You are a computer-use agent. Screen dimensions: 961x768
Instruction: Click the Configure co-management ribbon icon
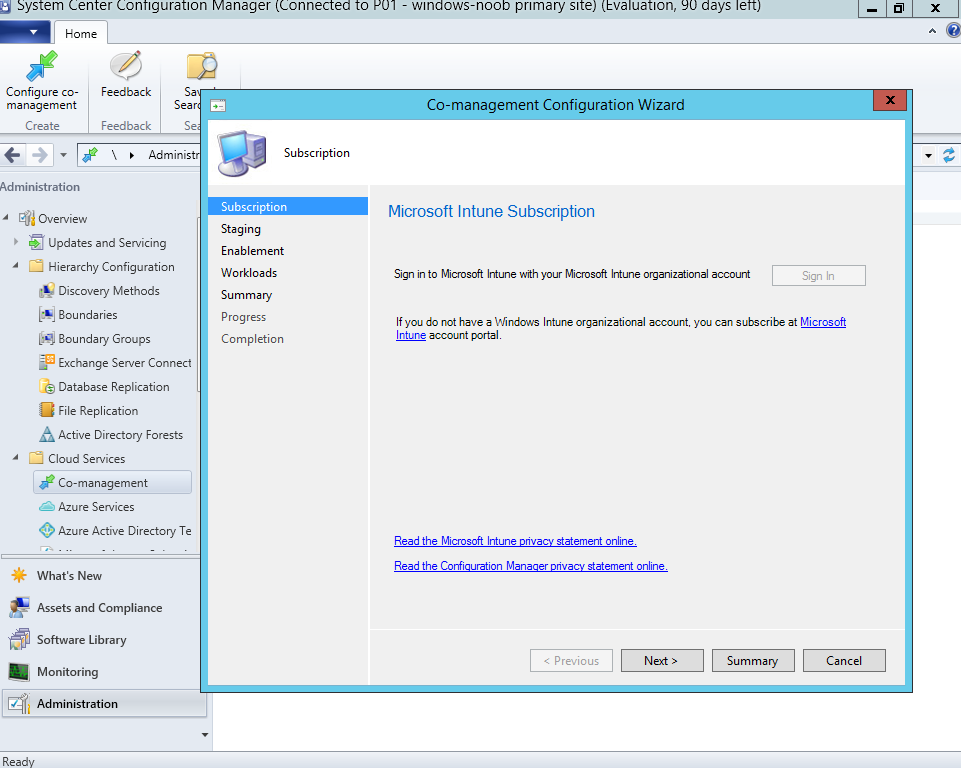[42, 66]
